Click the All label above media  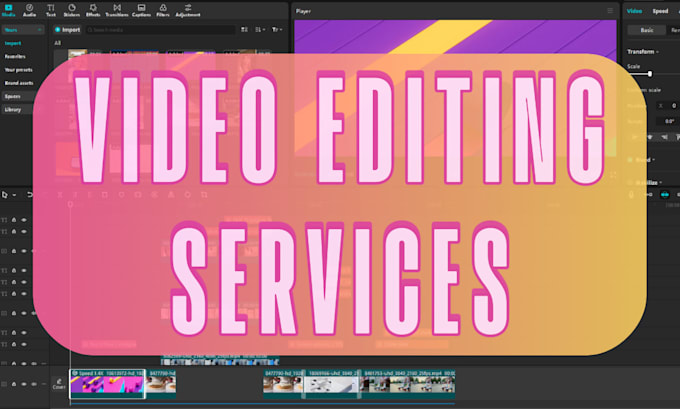click(x=57, y=43)
